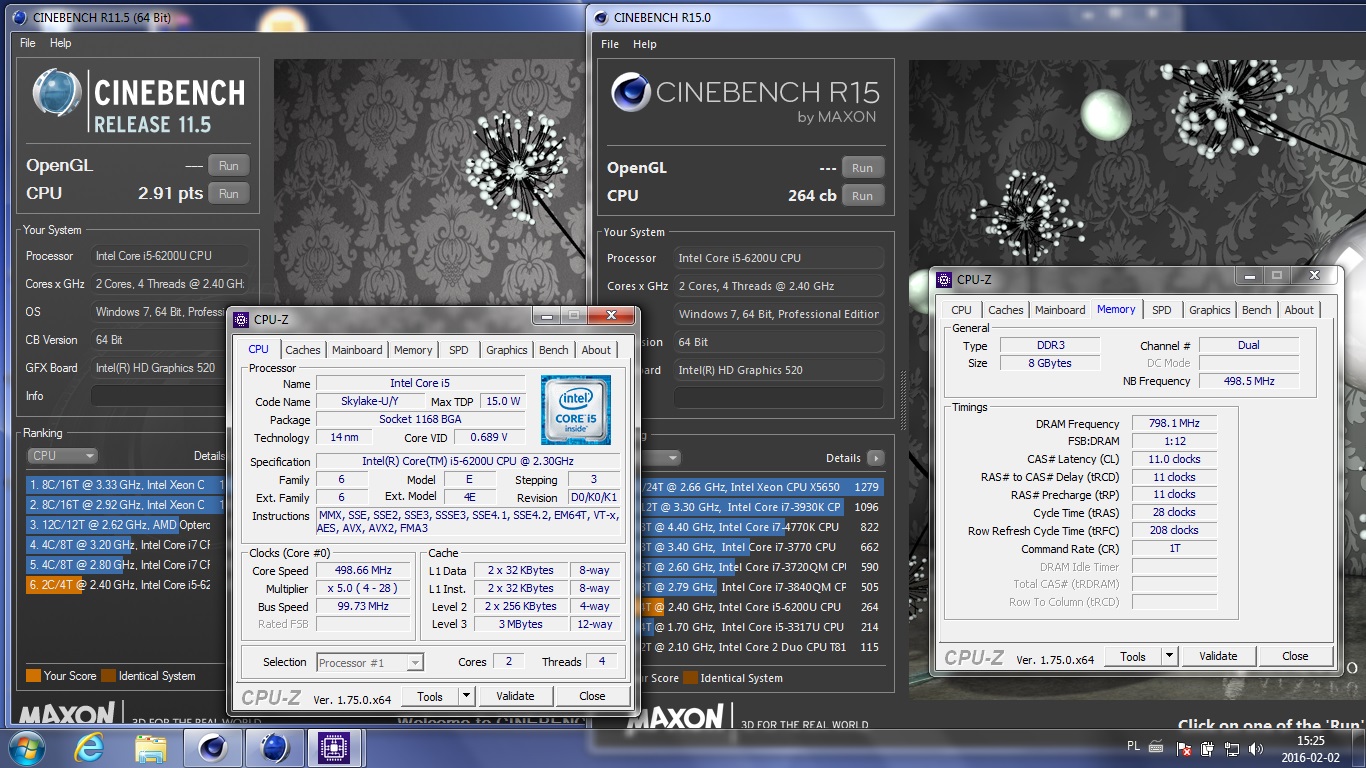Viewport: 1366px width, 768px height.
Task: Click Cinebench R15.0 title bar icon
Action: (601, 17)
